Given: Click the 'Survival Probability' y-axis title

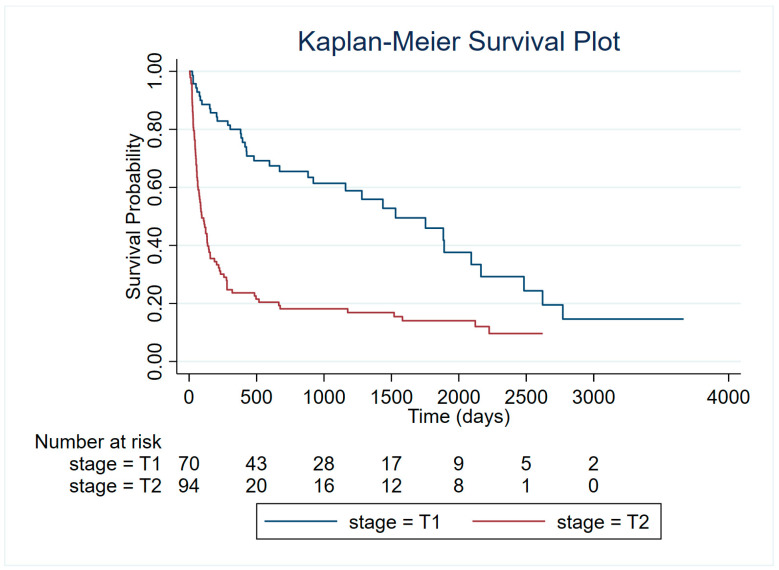Looking at the screenshot, I should 133,216.
